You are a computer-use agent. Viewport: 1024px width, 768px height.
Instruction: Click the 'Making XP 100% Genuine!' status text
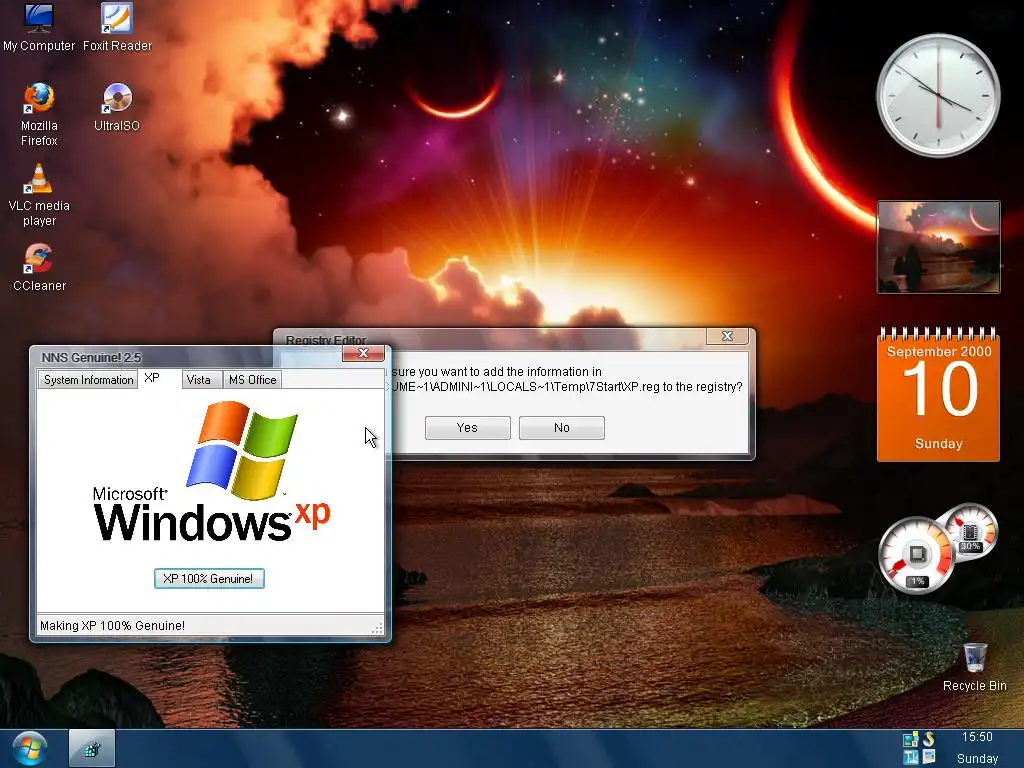(112, 626)
